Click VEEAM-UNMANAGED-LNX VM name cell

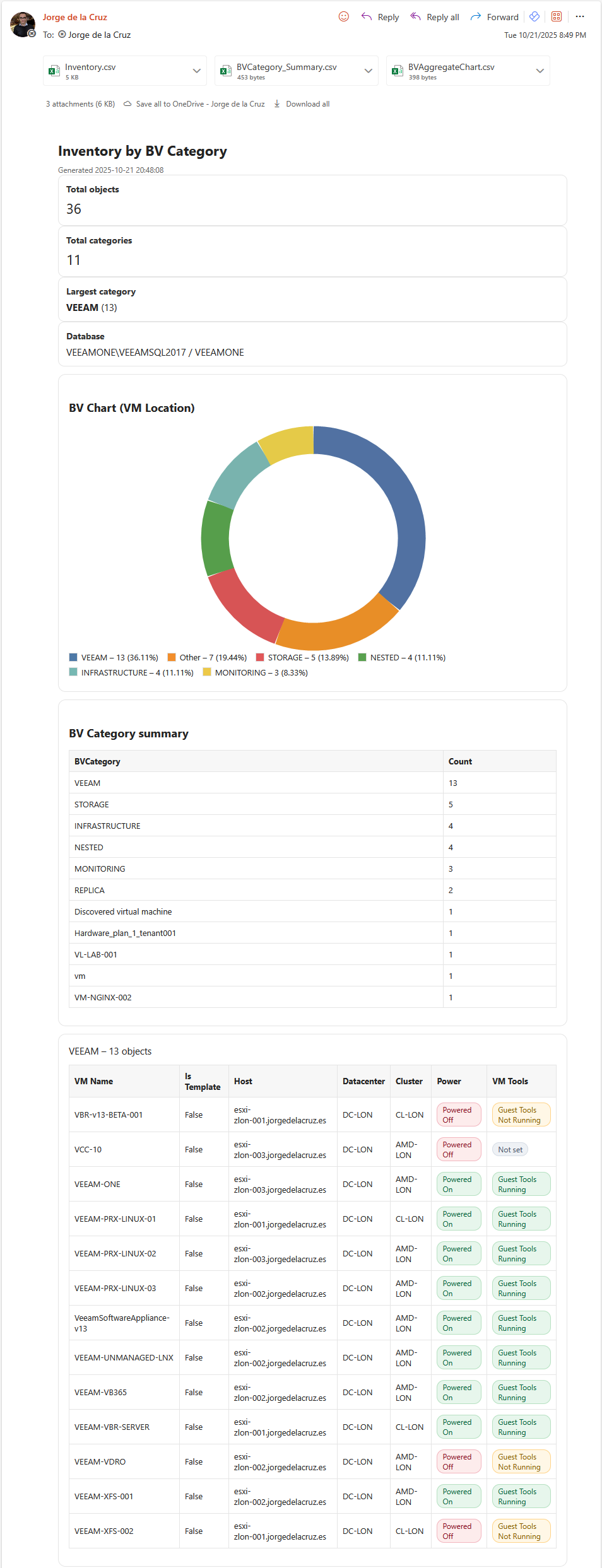tap(124, 1357)
